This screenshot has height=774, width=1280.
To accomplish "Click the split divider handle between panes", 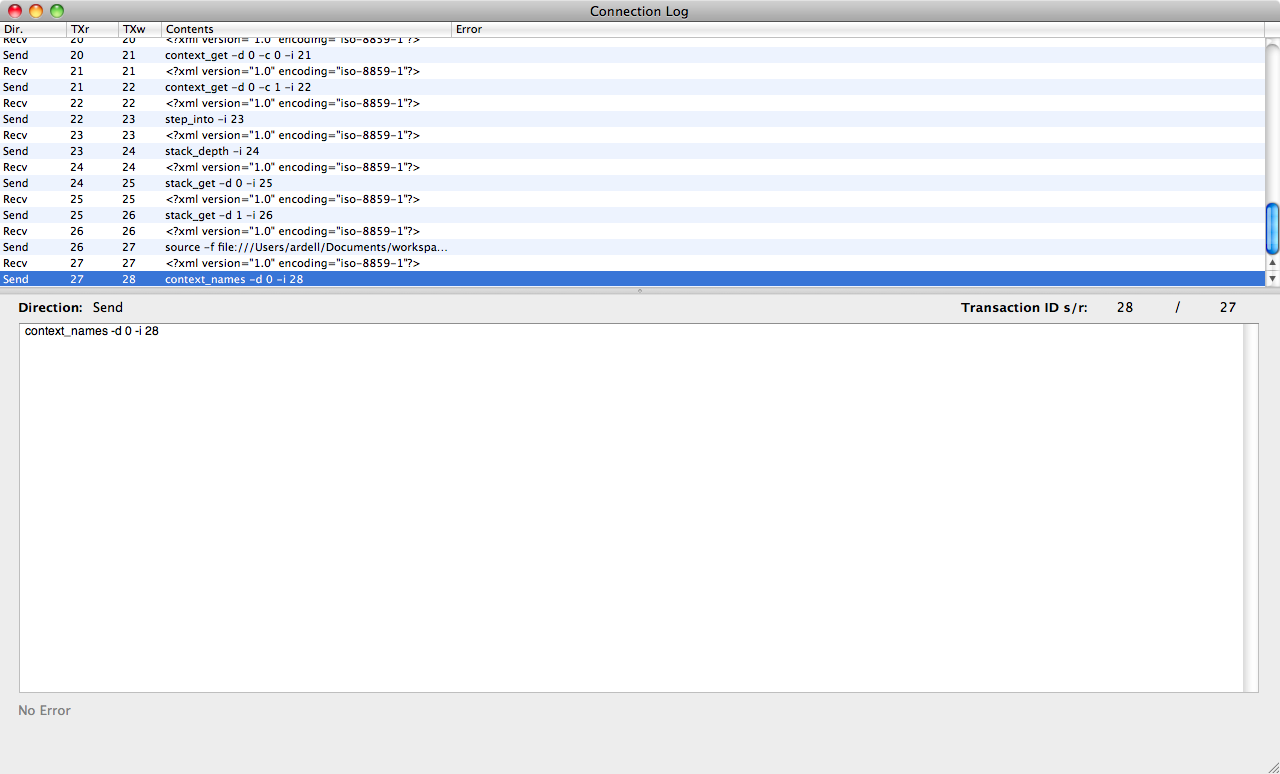I will (x=640, y=290).
